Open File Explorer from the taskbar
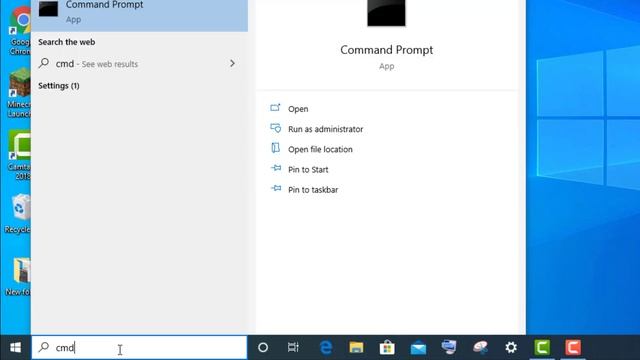The image size is (640, 360). point(356,347)
